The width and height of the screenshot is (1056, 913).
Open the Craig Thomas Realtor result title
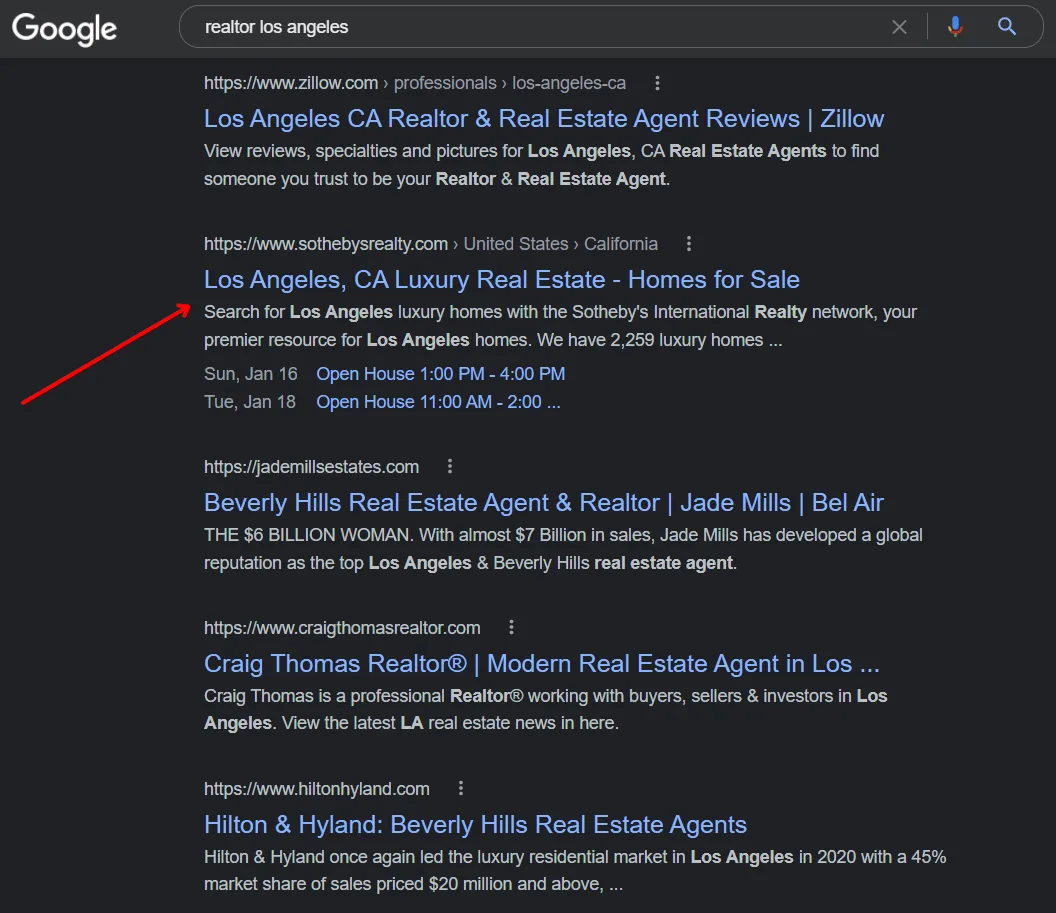tap(541, 663)
